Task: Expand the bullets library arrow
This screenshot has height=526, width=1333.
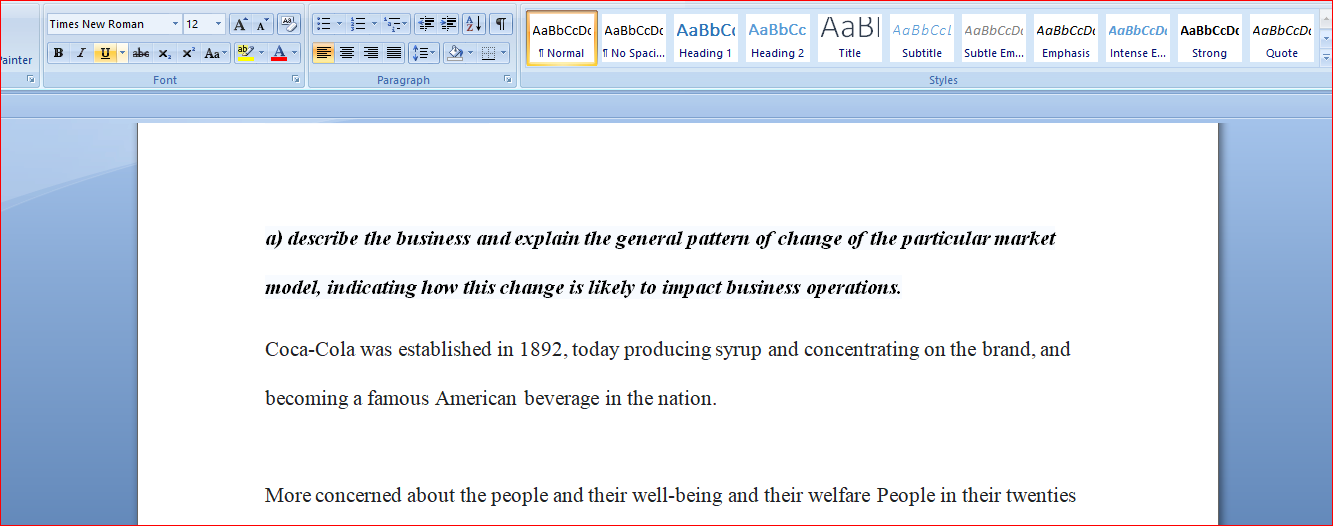Action: click(x=339, y=24)
